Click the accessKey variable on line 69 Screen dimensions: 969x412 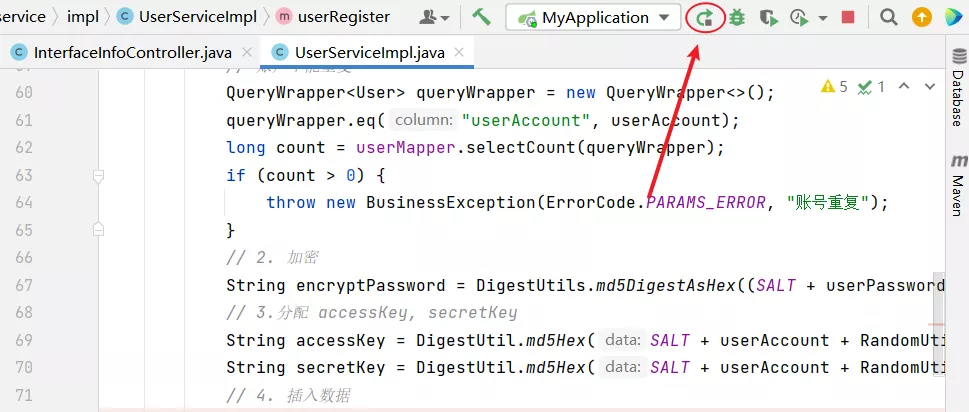(341, 340)
